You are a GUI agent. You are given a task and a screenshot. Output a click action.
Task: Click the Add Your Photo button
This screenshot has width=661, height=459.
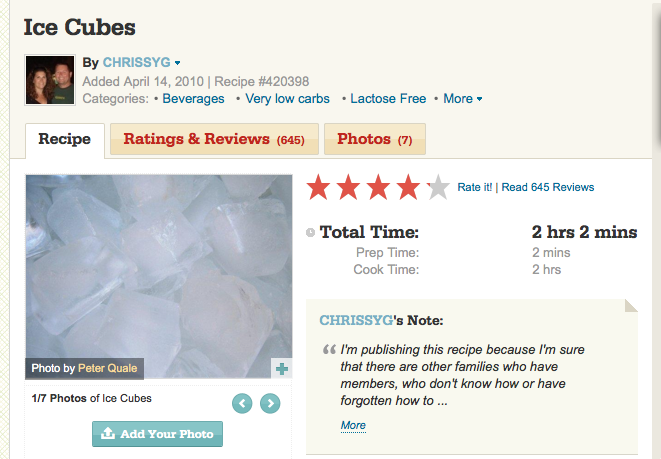pos(157,433)
